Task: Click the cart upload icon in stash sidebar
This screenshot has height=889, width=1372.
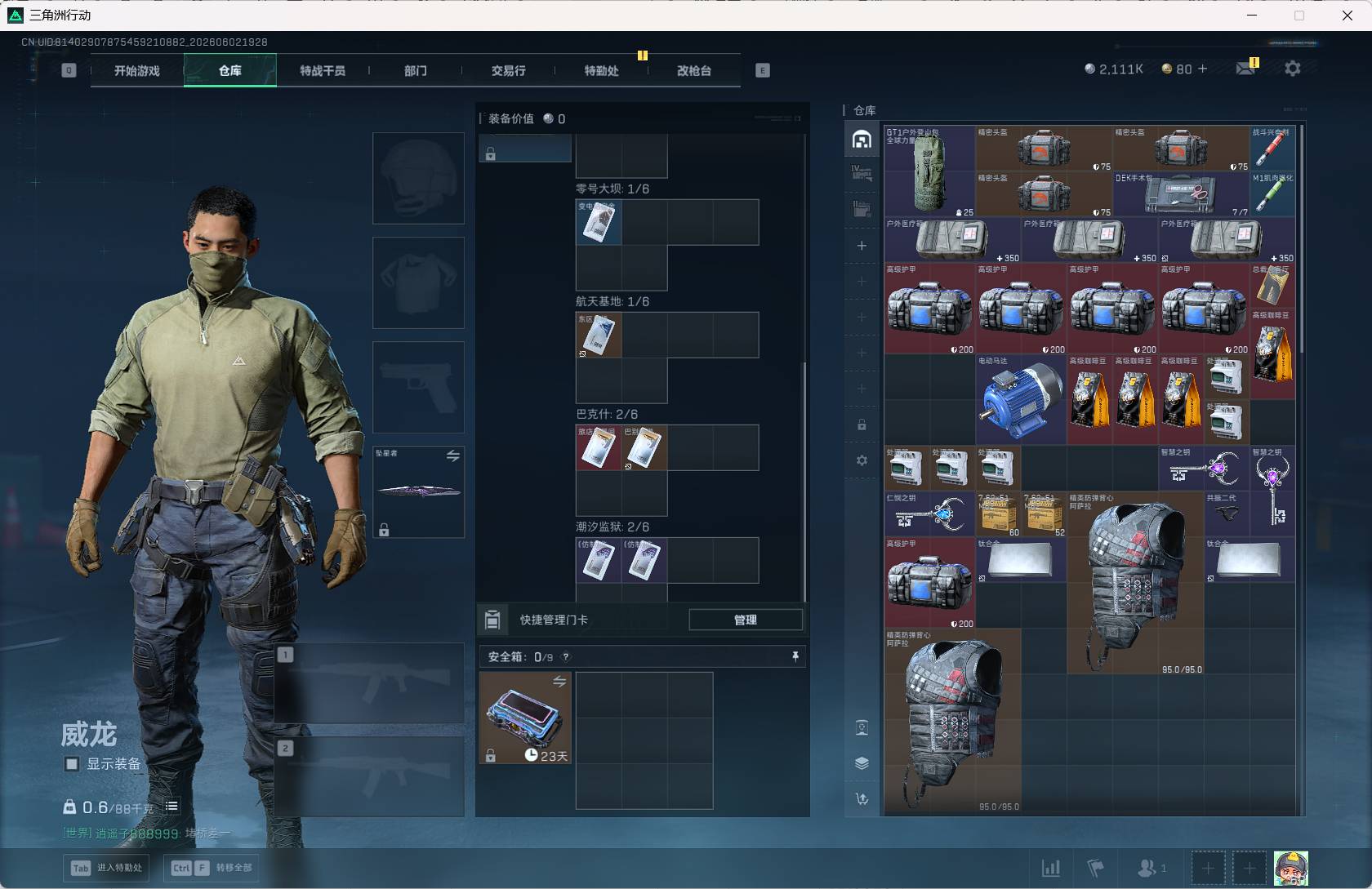Action: tap(862, 799)
